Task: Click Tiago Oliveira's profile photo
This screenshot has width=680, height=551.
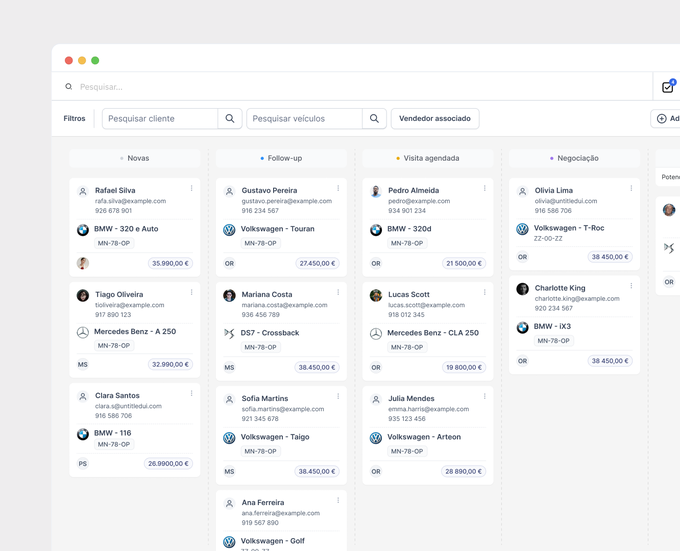Action: tap(83, 296)
